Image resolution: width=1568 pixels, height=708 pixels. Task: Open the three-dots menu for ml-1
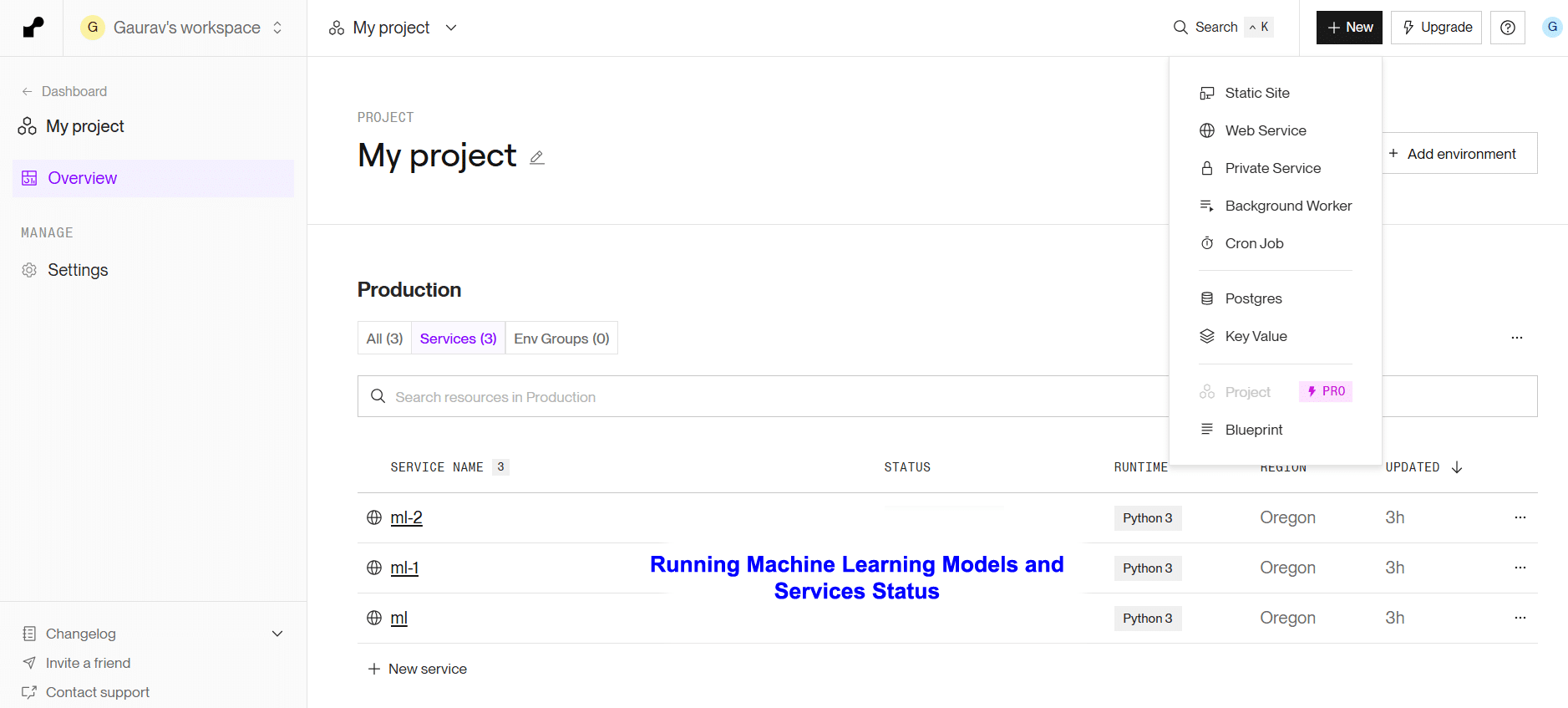(x=1520, y=568)
